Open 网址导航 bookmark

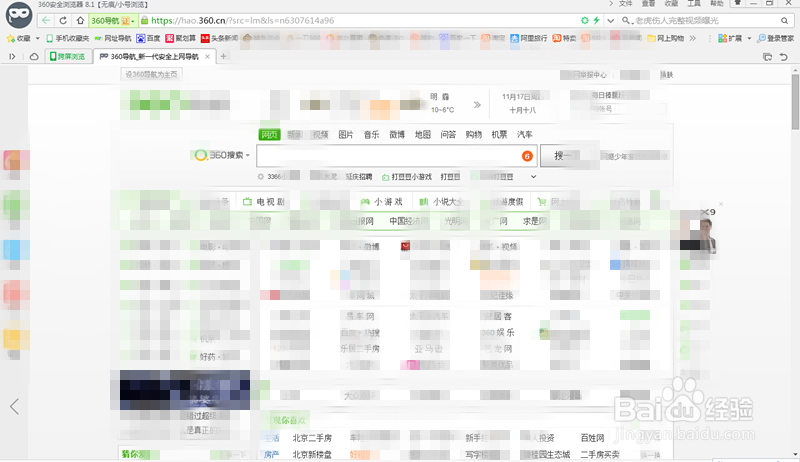tap(113, 38)
